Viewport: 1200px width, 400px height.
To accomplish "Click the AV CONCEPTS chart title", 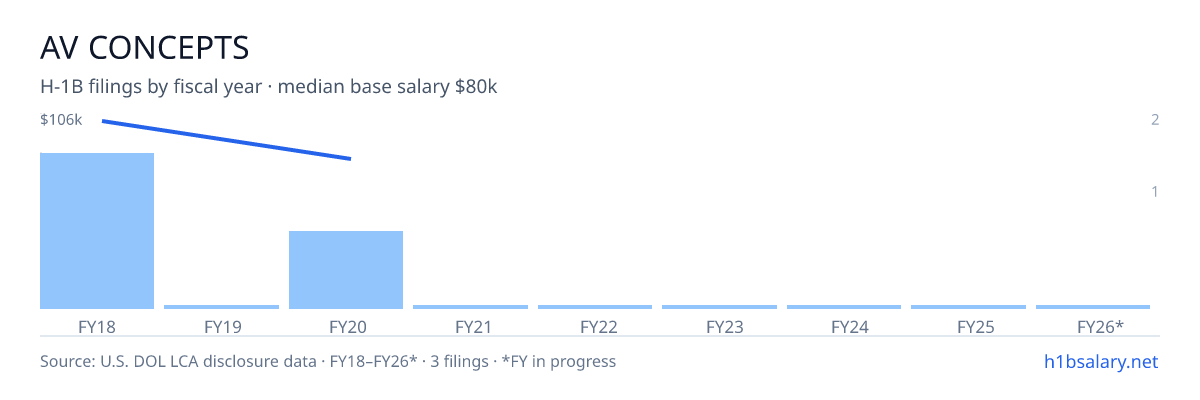I will (144, 47).
